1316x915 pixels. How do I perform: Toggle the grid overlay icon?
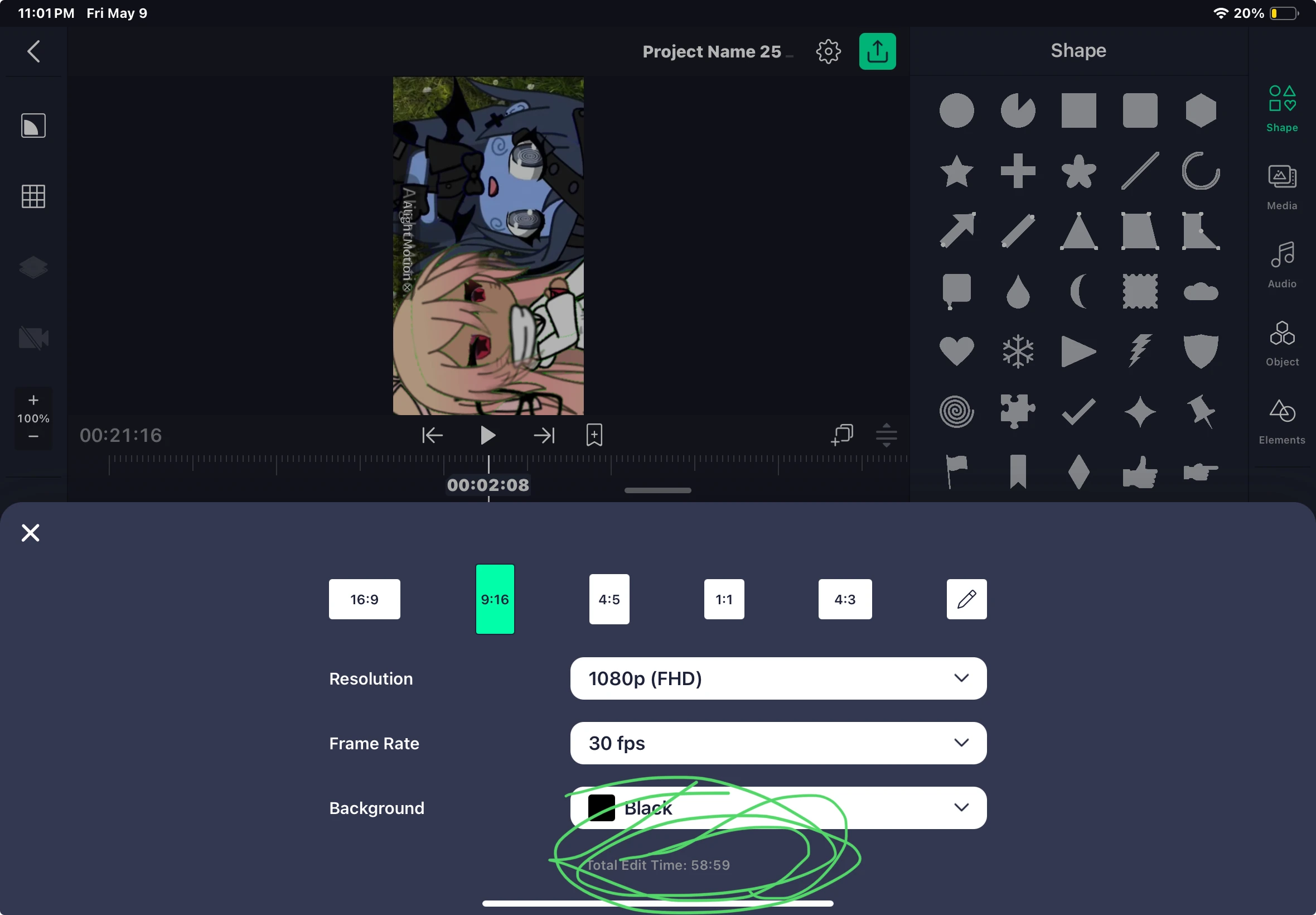point(33,196)
